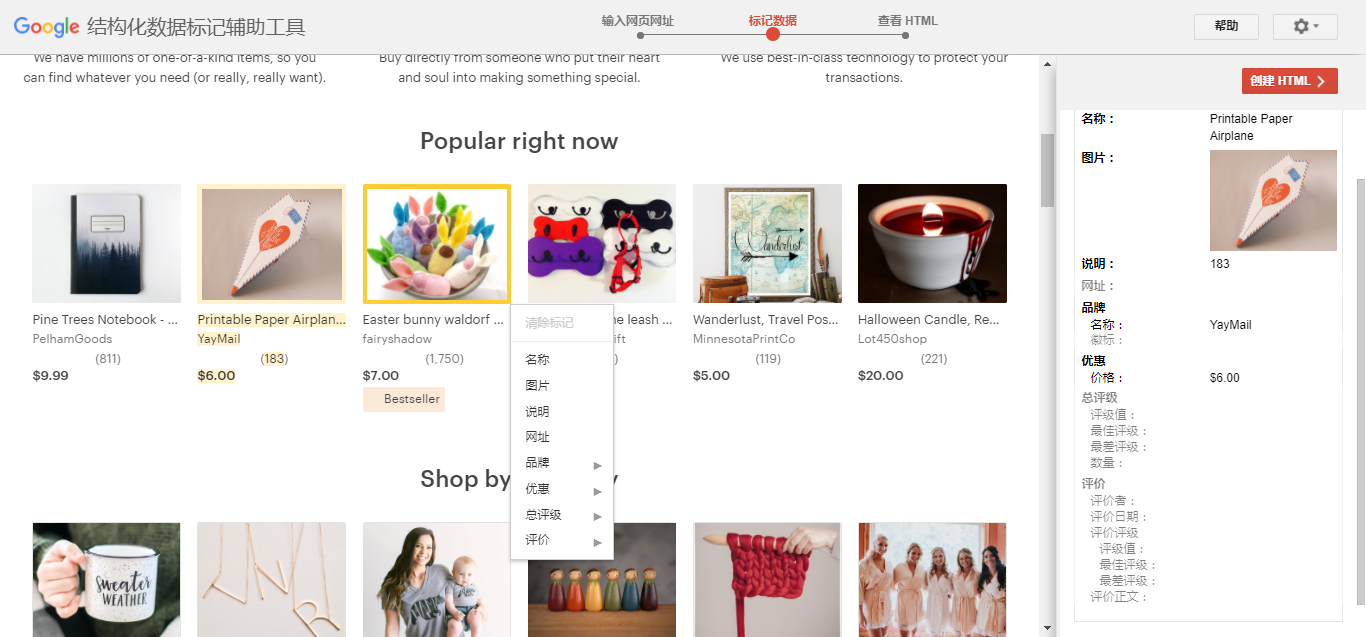Click the page scrollbar down arrow
Screen dimensions: 1366x637
[x=1048, y=628]
